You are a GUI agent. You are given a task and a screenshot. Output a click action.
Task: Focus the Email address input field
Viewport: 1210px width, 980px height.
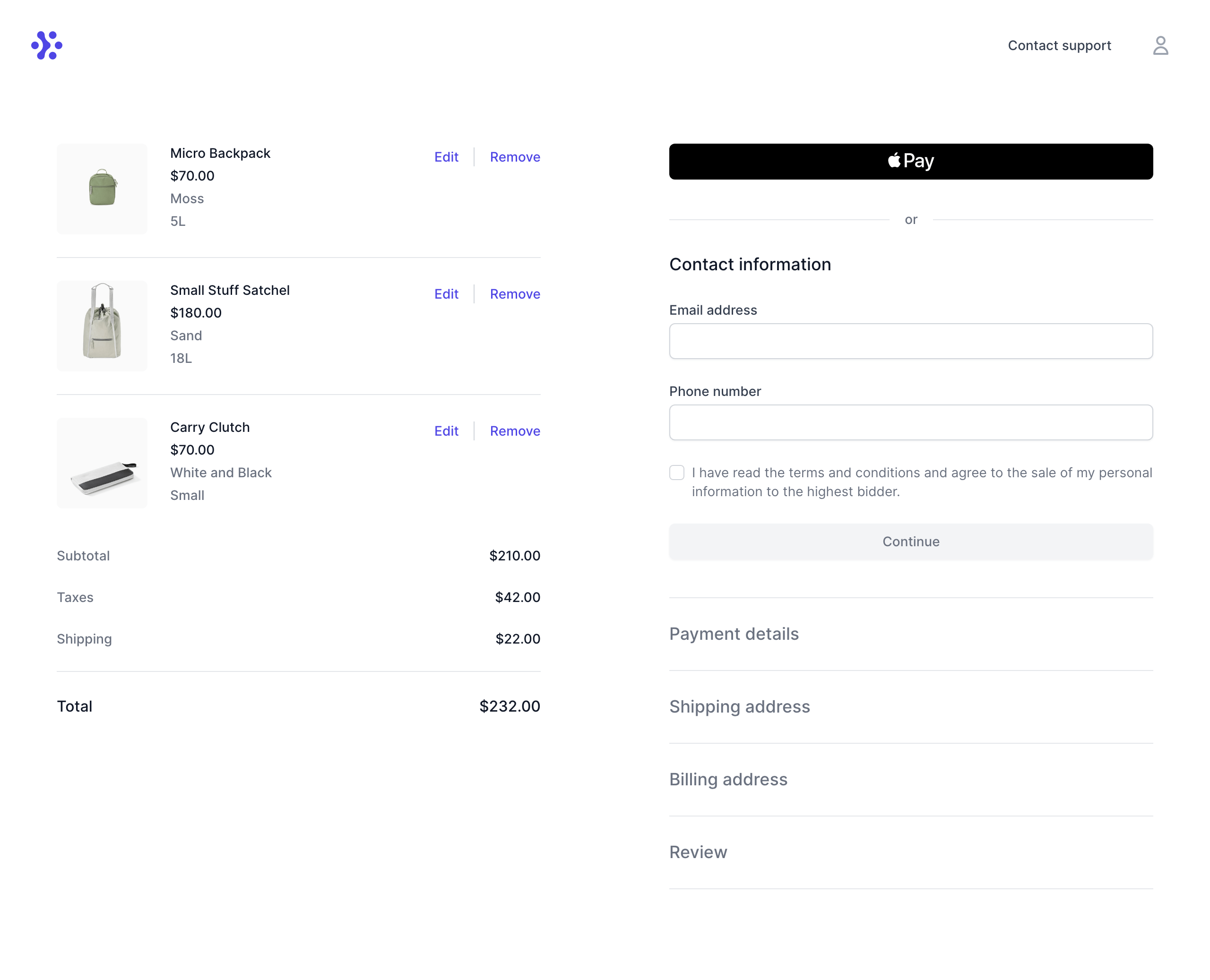910,341
